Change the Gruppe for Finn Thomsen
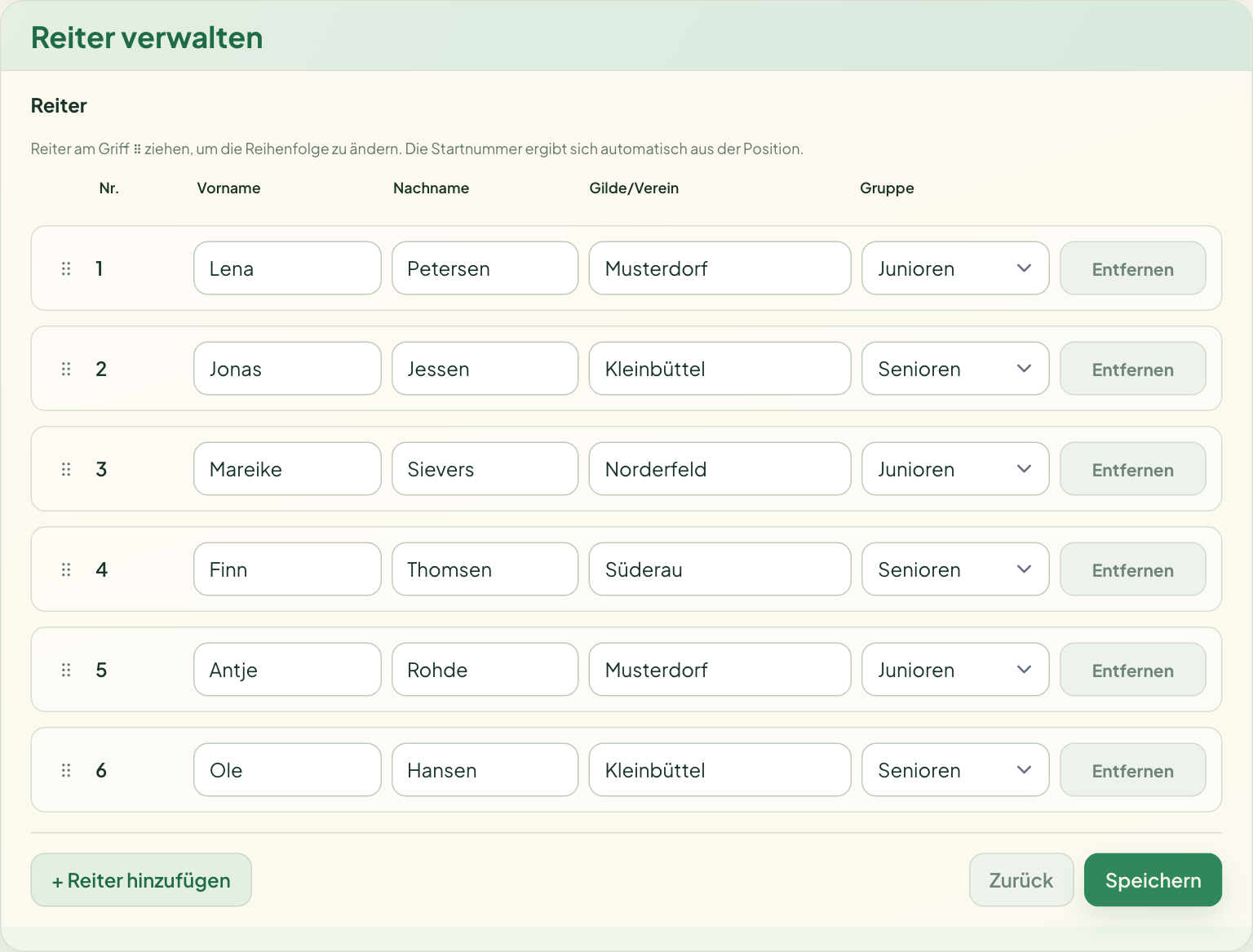1253x952 pixels. tap(955, 569)
